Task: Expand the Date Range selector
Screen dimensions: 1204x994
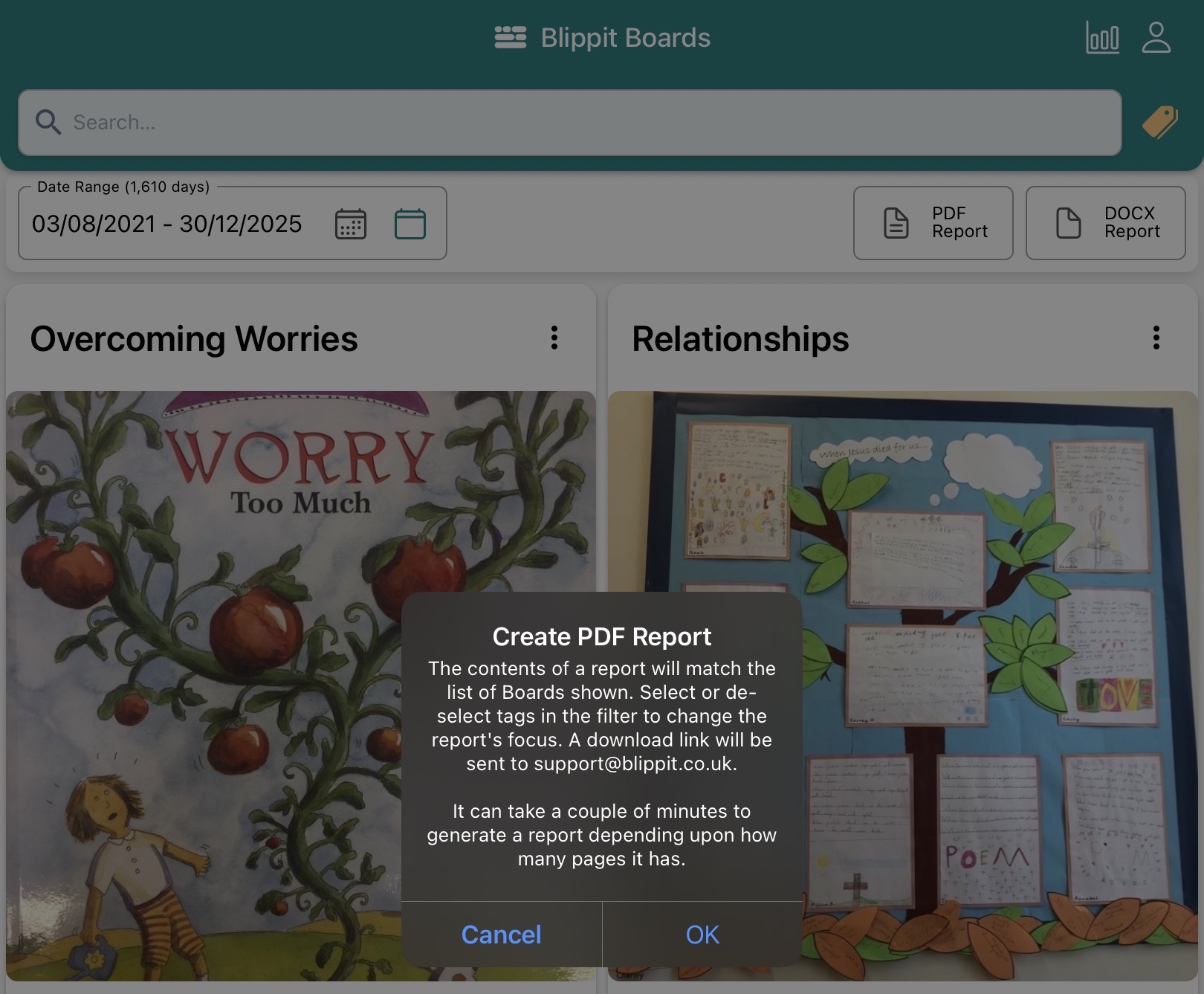Action: (167, 223)
